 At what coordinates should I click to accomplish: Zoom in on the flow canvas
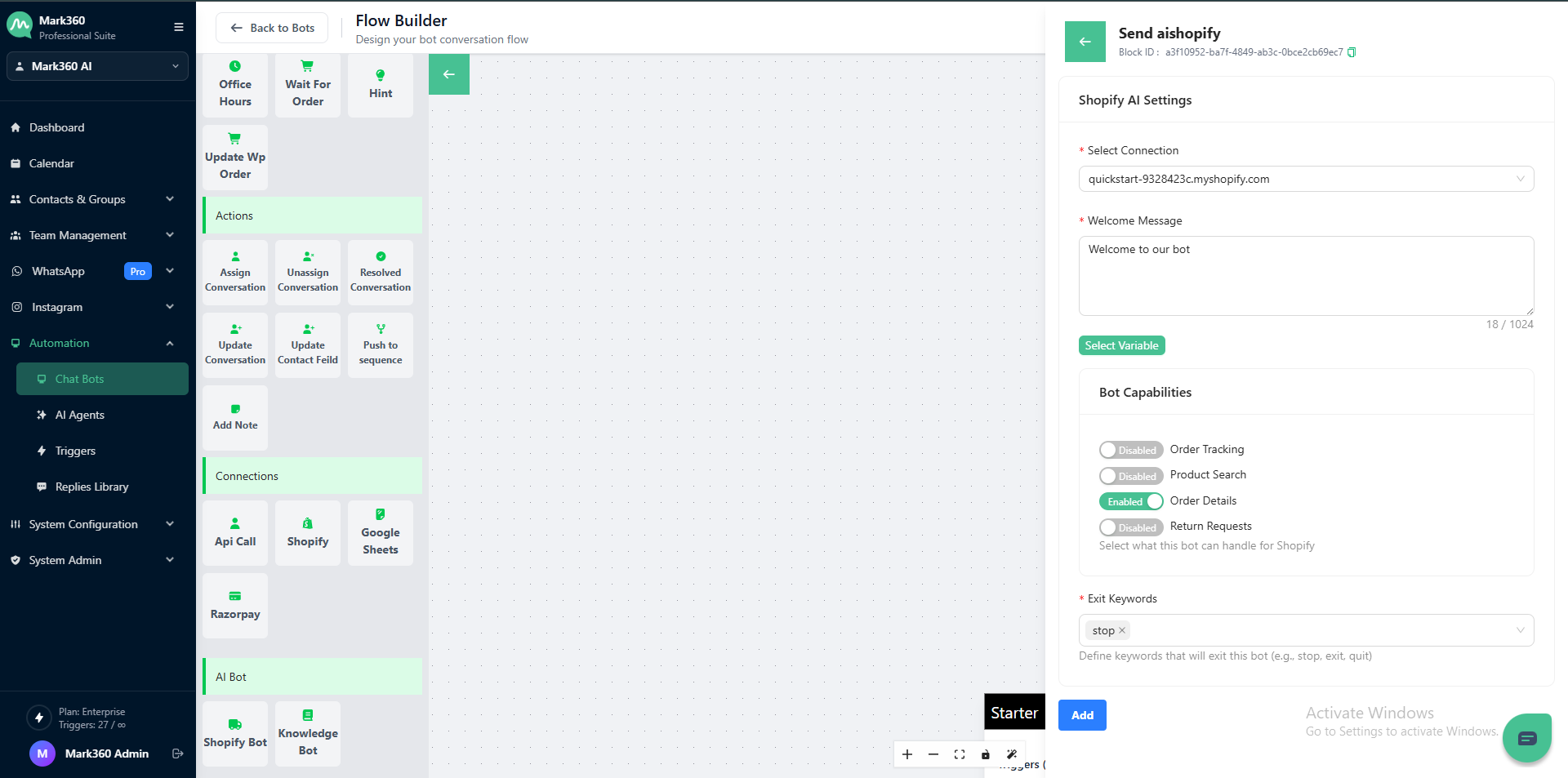(x=907, y=754)
